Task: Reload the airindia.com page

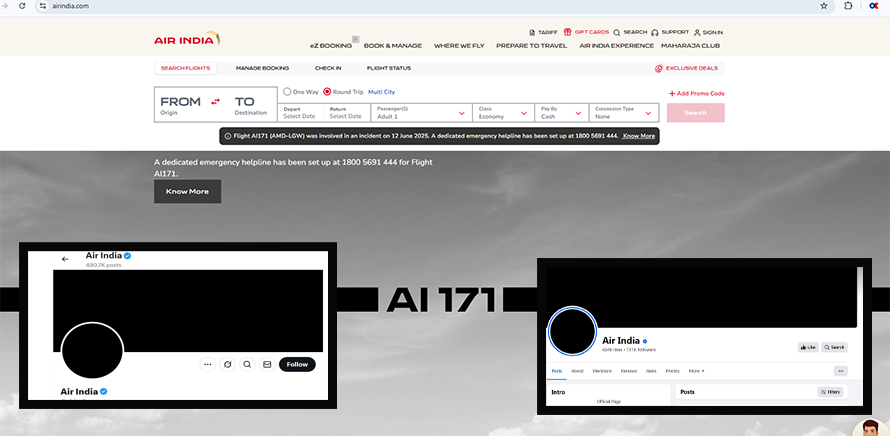Action: click(22, 6)
